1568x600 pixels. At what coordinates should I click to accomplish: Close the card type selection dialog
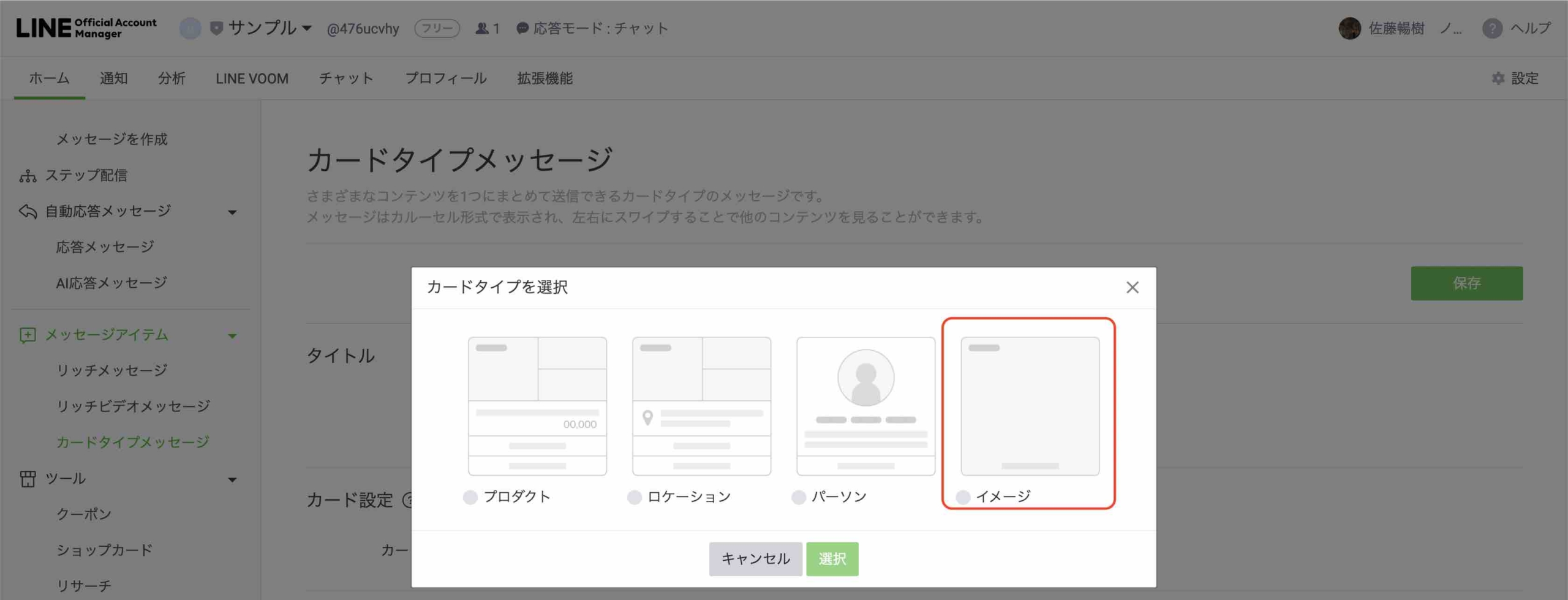point(1132,287)
